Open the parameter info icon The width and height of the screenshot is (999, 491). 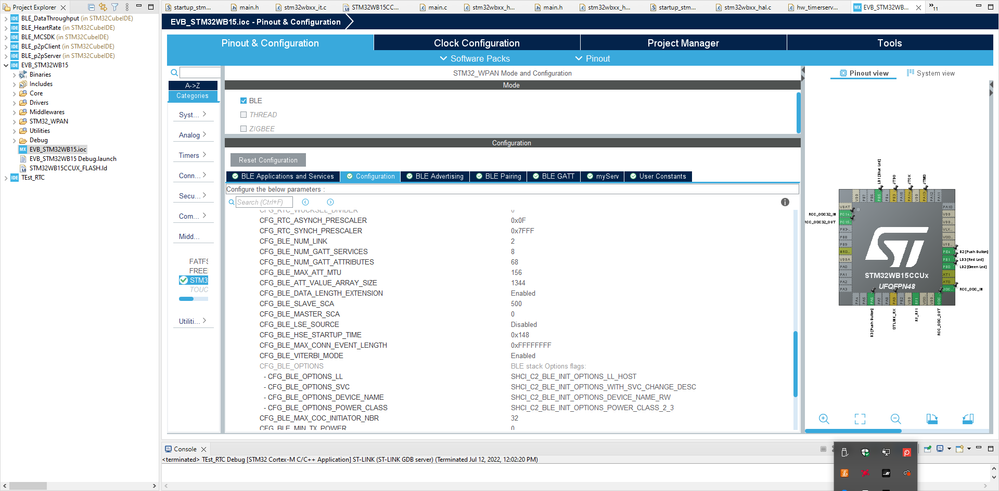coord(785,202)
